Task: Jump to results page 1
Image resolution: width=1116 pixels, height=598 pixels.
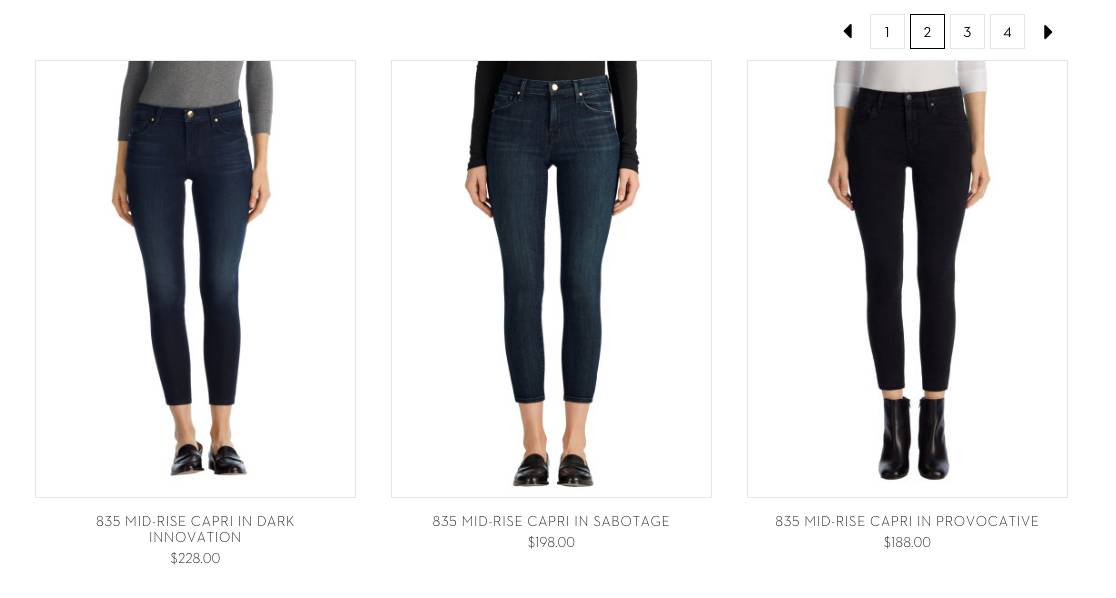Action: click(887, 31)
